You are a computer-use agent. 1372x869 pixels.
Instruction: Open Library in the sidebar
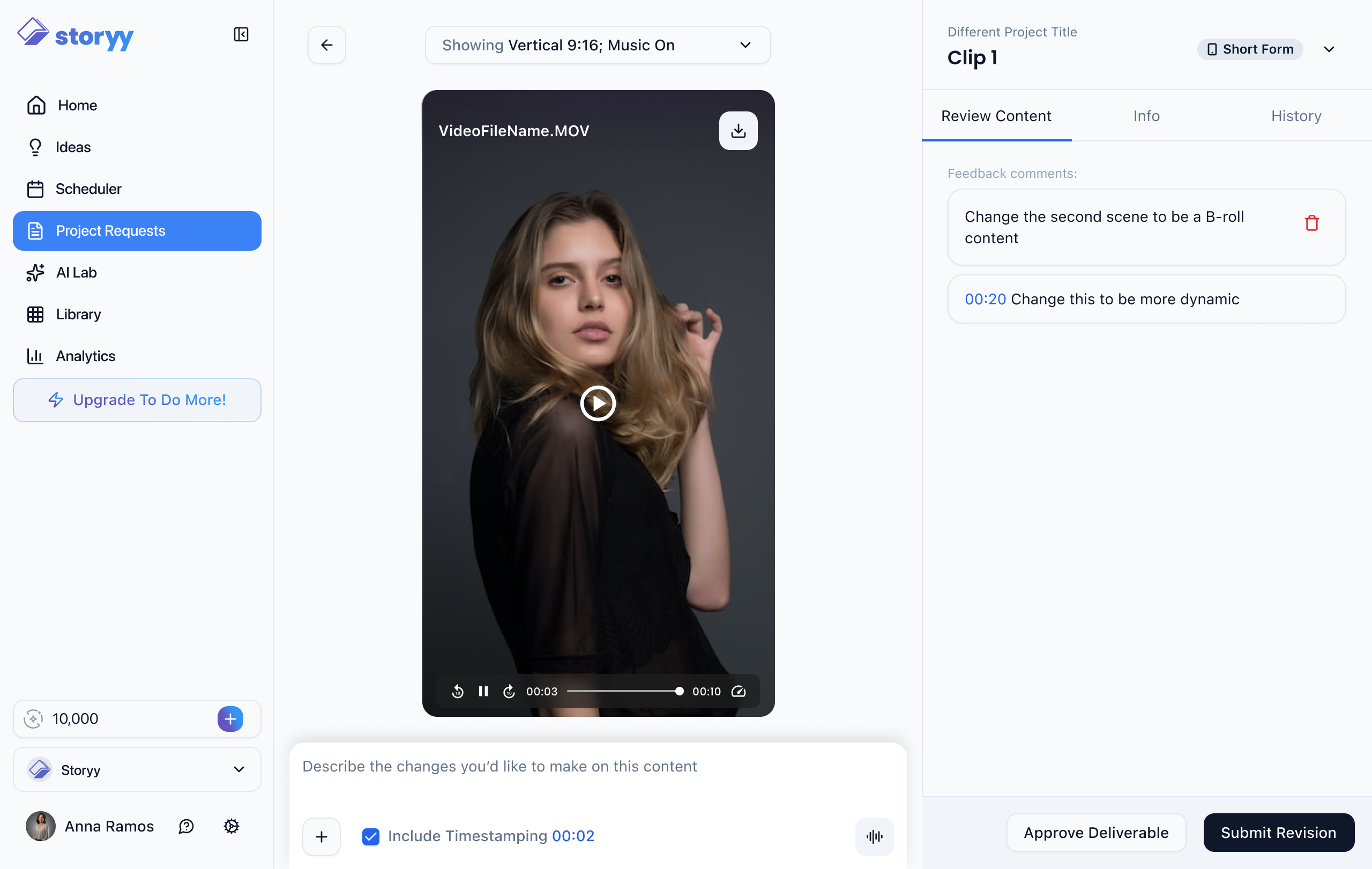coord(137,314)
